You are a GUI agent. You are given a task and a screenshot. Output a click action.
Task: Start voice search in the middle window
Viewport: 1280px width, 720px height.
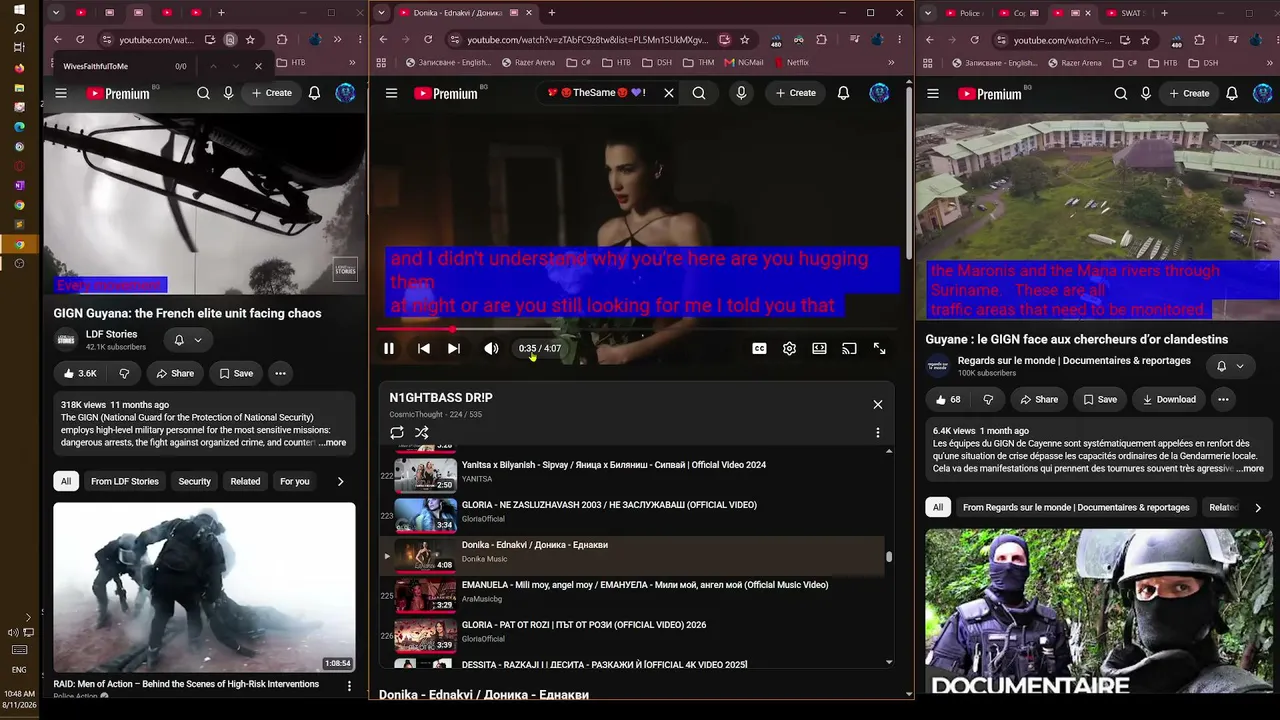(741, 93)
